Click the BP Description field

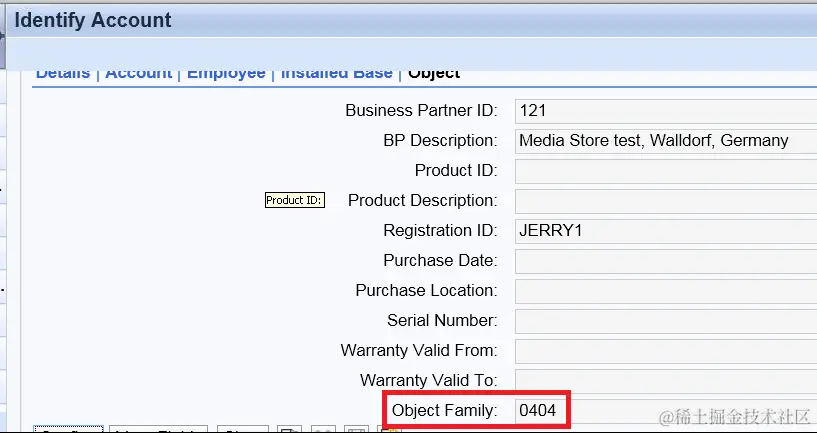(x=666, y=141)
